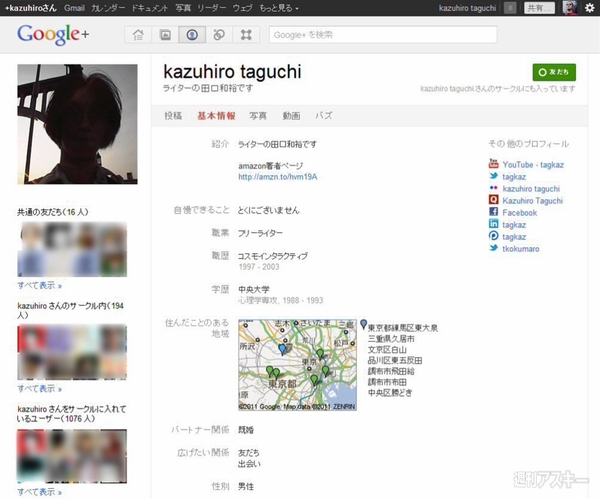The width and height of the screenshot is (600, 499).
Task: Select the Profile icon in Google+ toolbar
Action: click(192, 35)
